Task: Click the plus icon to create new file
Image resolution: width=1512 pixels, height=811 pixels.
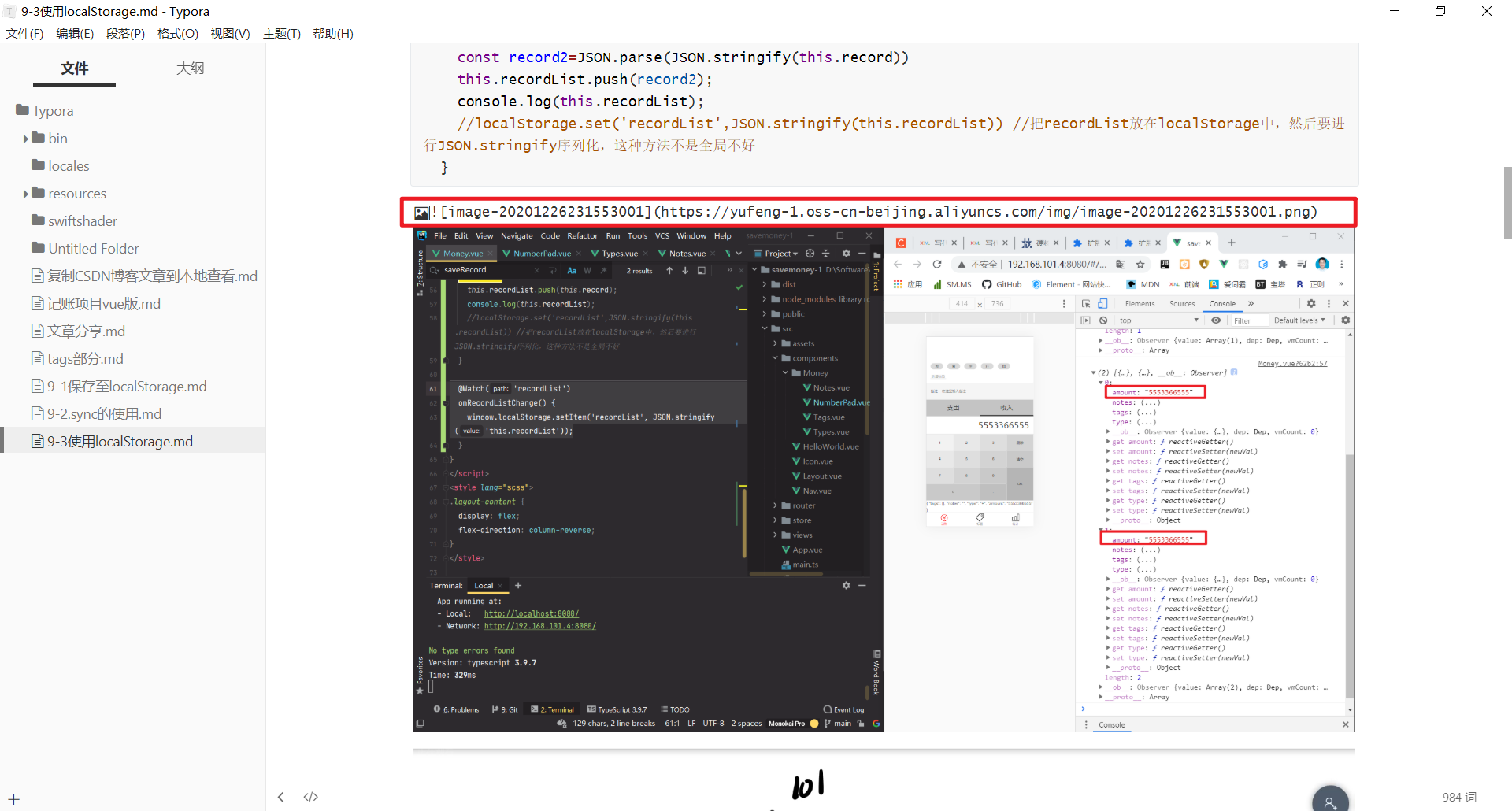Action: coord(14,799)
